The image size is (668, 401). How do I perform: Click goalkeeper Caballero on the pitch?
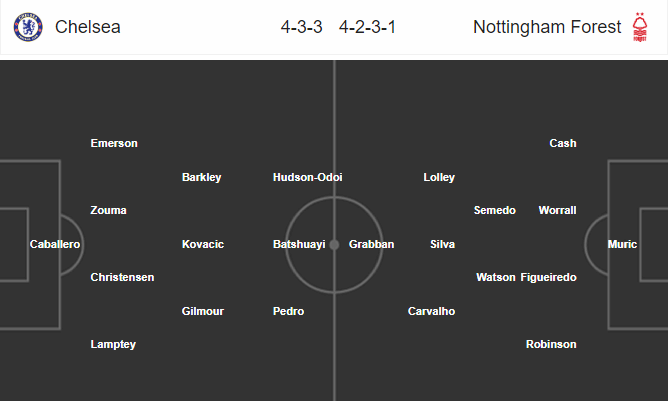[55, 244]
